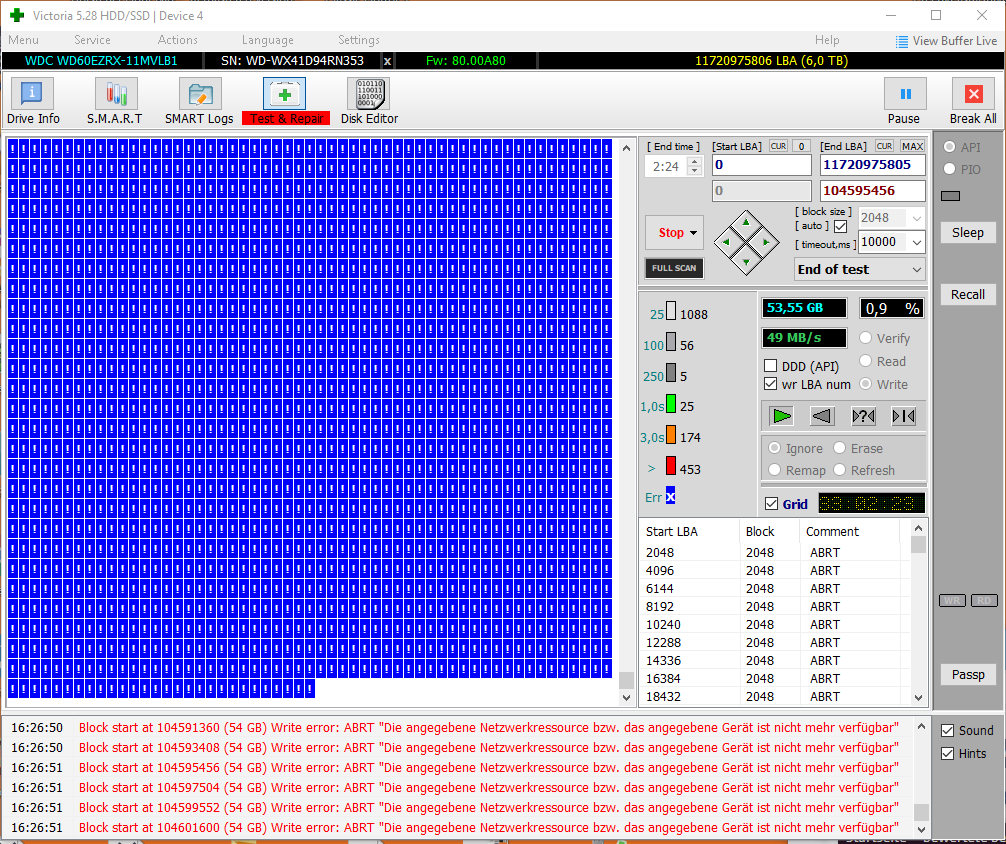The width and height of the screenshot is (1006, 844).
Task: Select the Remap radio button
Action: 774,470
